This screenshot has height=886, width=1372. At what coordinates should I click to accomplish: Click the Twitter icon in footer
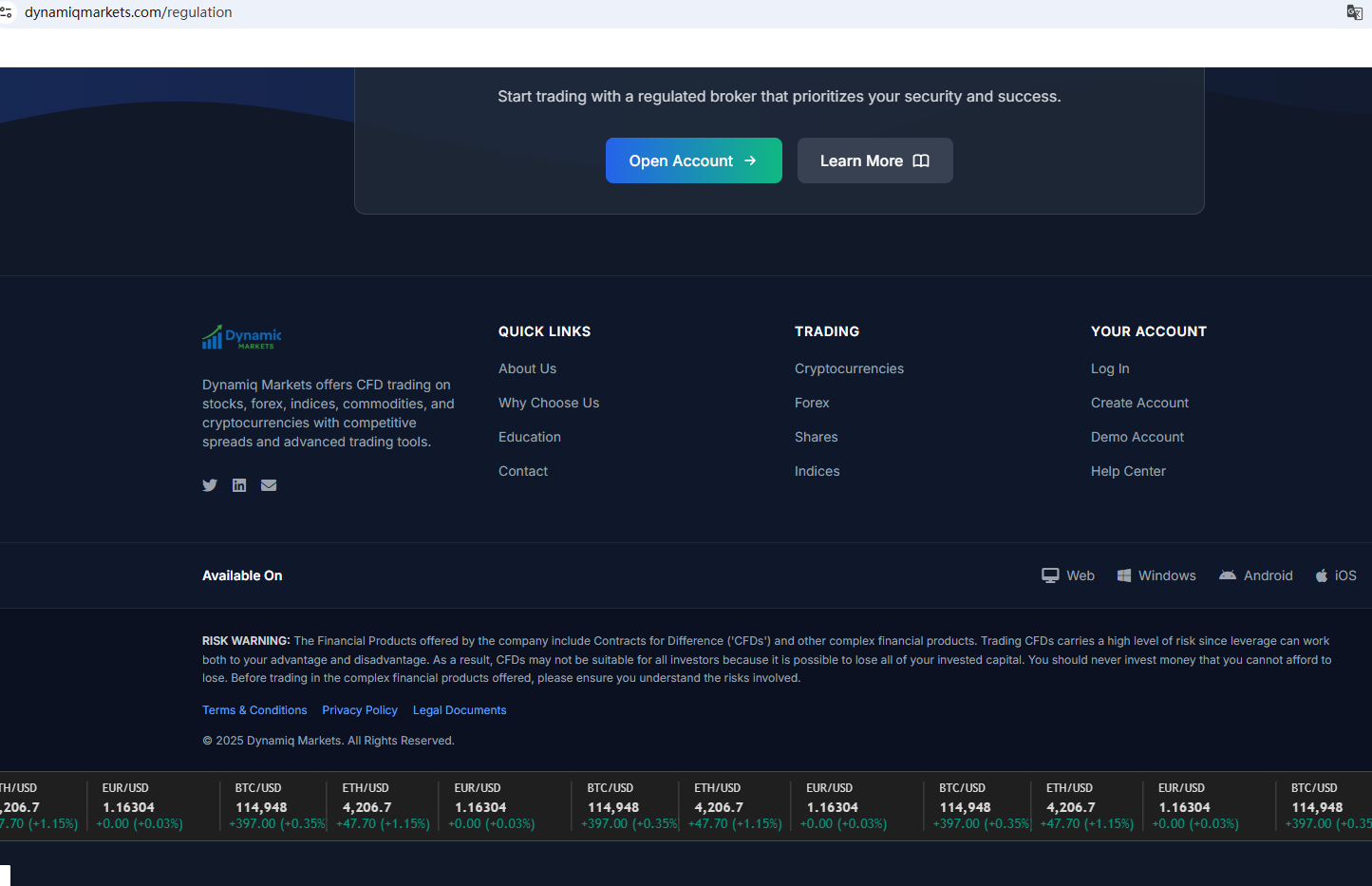(210, 485)
